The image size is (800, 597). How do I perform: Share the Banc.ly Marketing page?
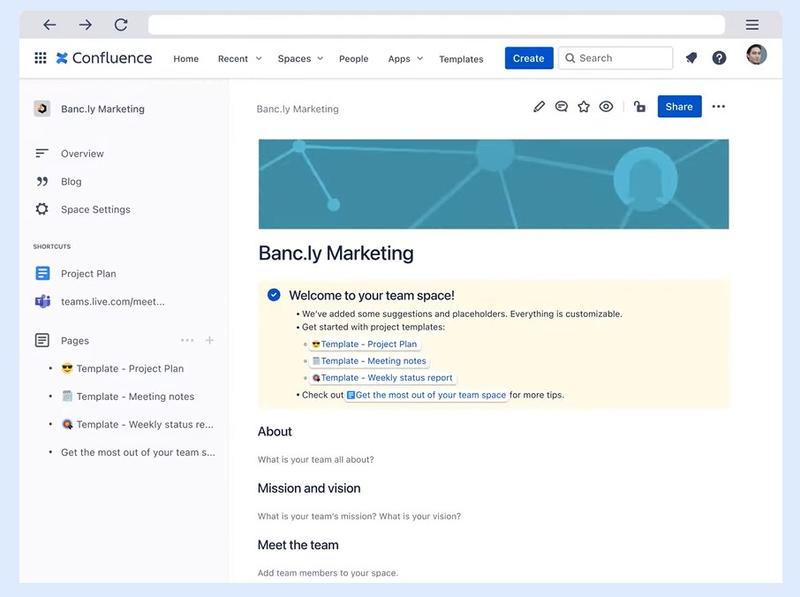click(679, 107)
